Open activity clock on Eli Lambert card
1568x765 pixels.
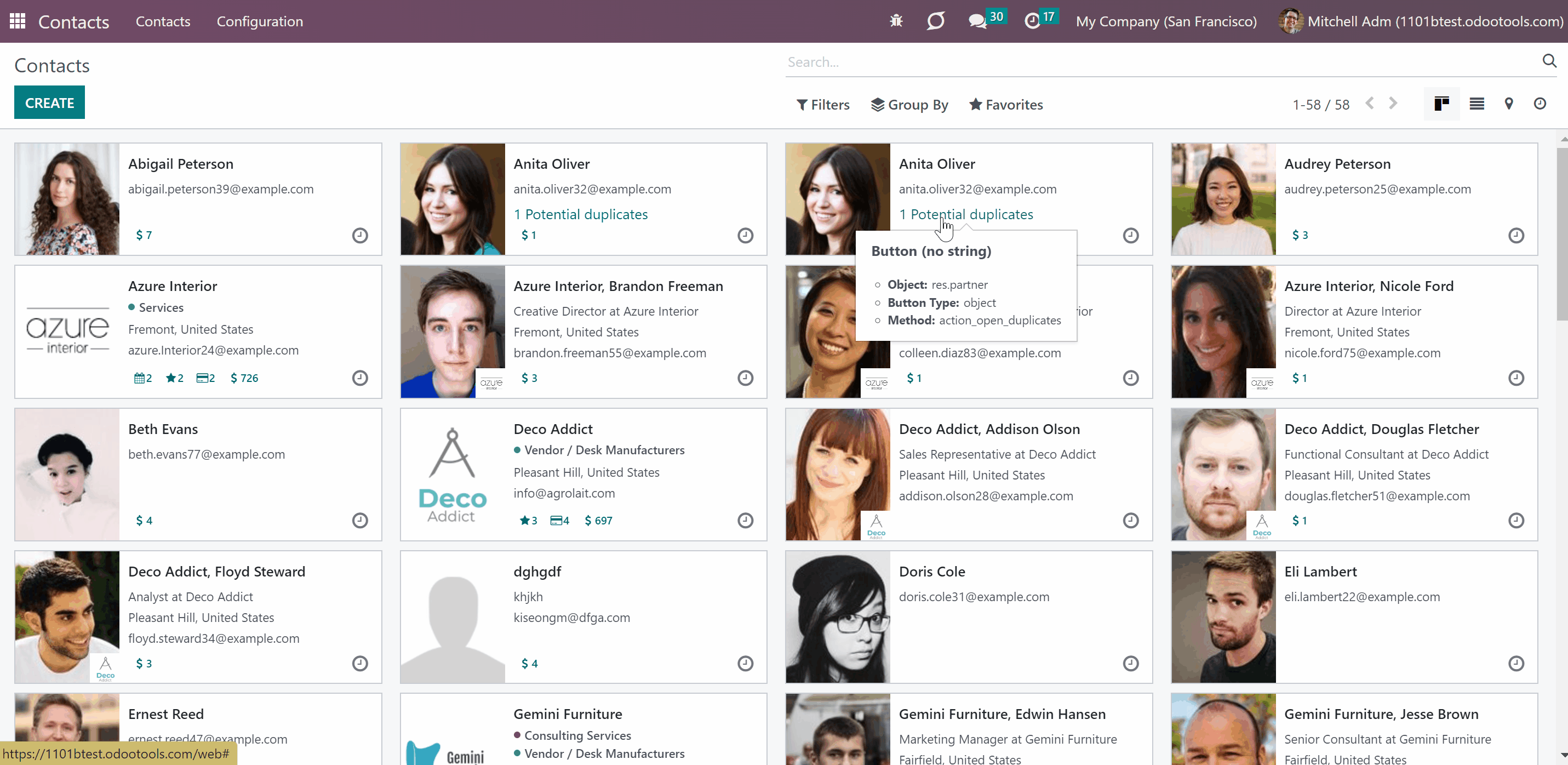(x=1517, y=663)
